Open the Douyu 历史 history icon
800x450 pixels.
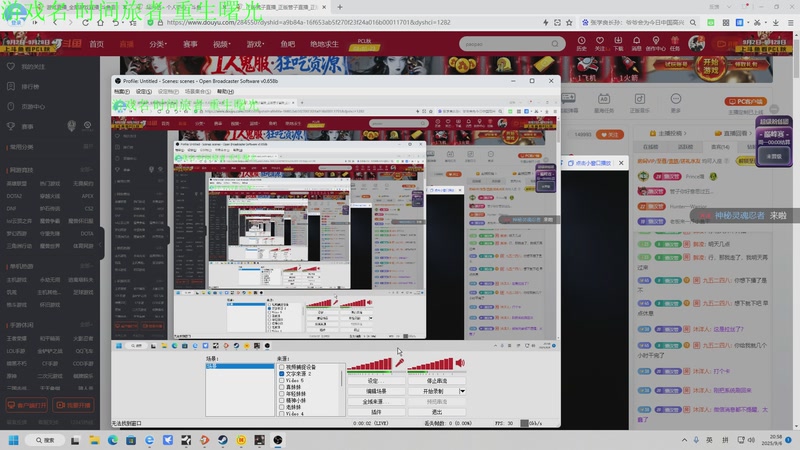pyautogui.click(x=582, y=43)
